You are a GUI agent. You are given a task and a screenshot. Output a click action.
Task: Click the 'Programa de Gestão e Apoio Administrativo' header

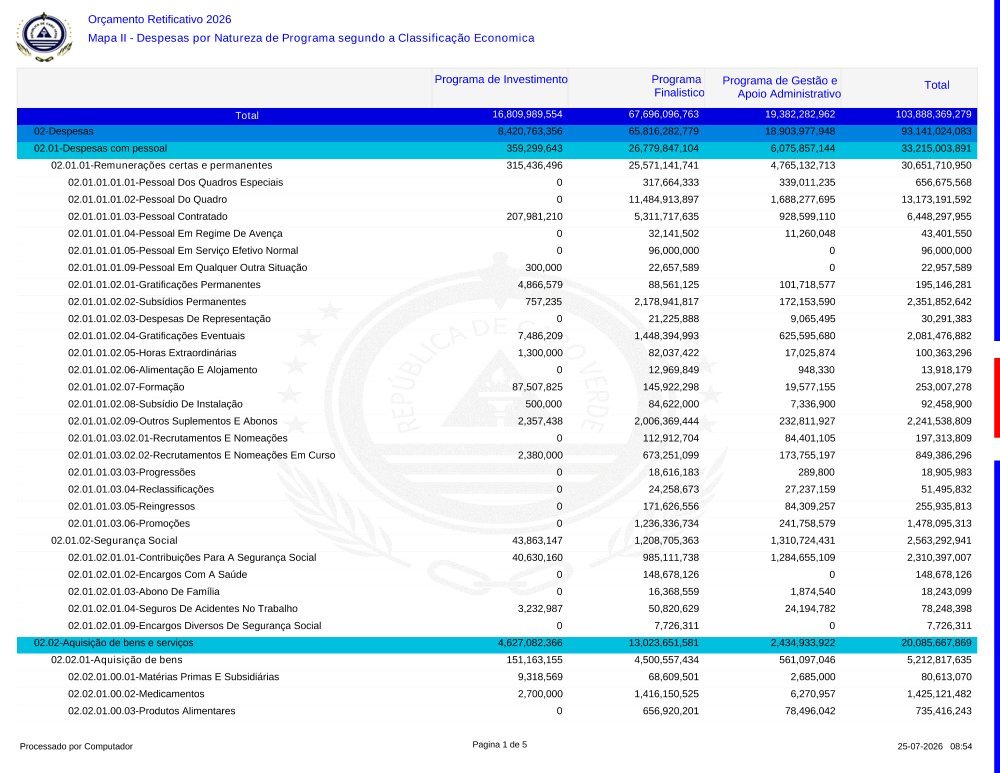tap(781, 87)
